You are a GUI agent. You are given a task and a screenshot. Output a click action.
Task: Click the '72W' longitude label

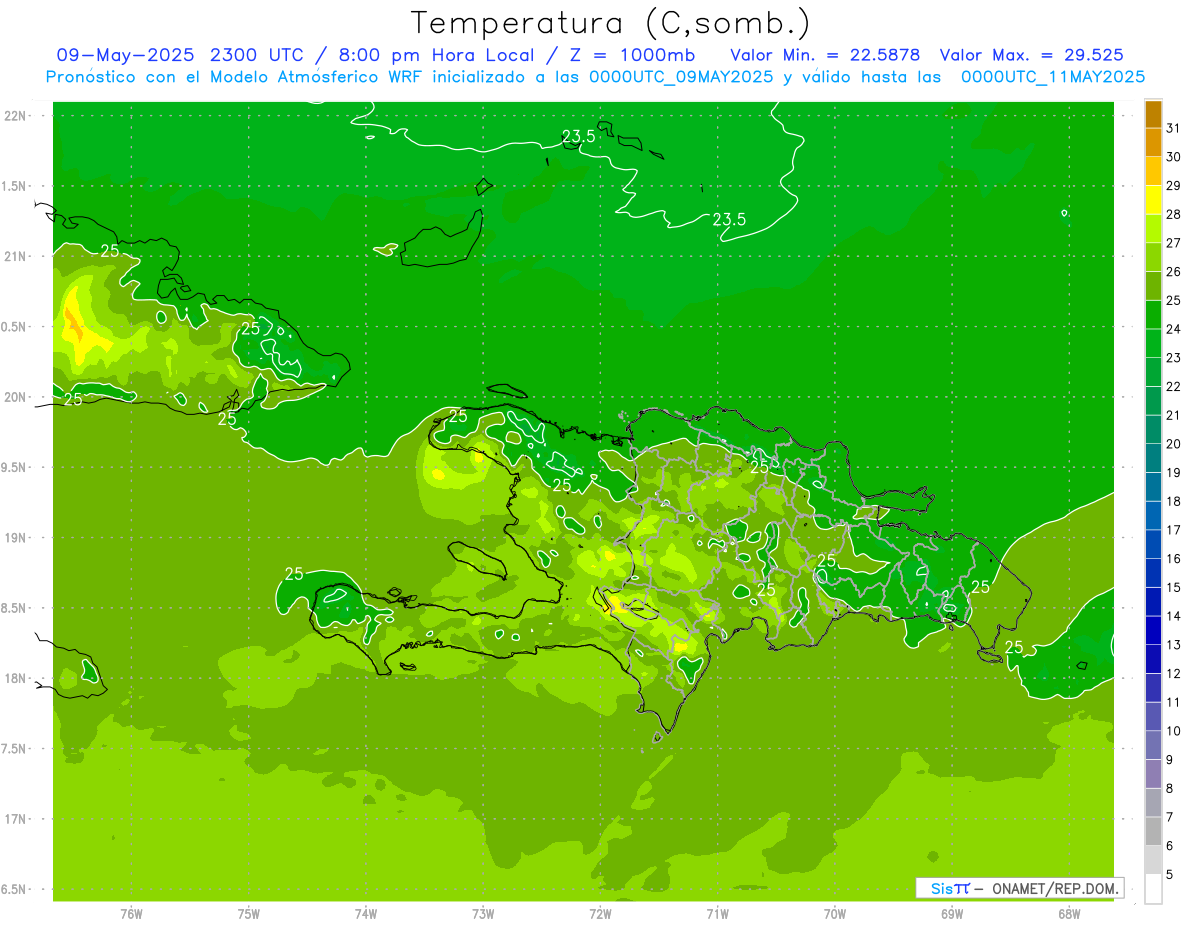(x=600, y=914)
